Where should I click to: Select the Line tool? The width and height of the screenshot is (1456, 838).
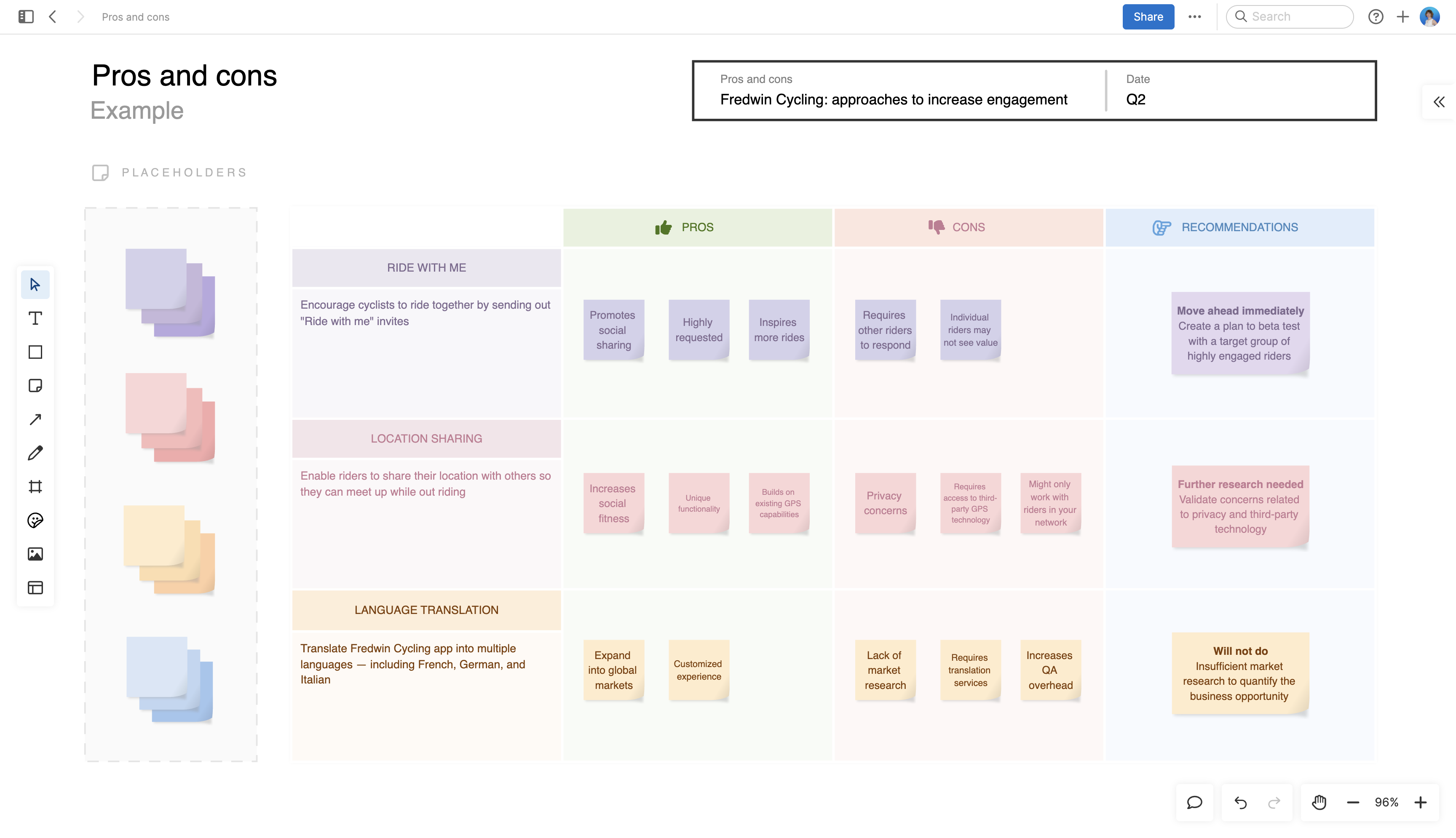[x=35, y=419]
